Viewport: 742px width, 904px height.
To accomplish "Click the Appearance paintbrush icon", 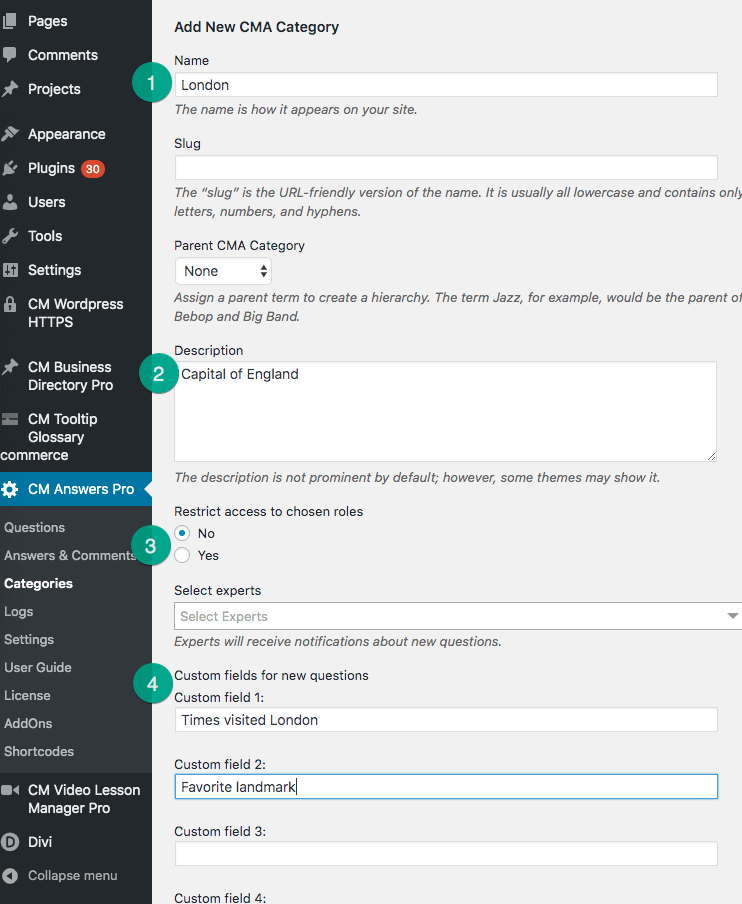I will click(10, 134).
